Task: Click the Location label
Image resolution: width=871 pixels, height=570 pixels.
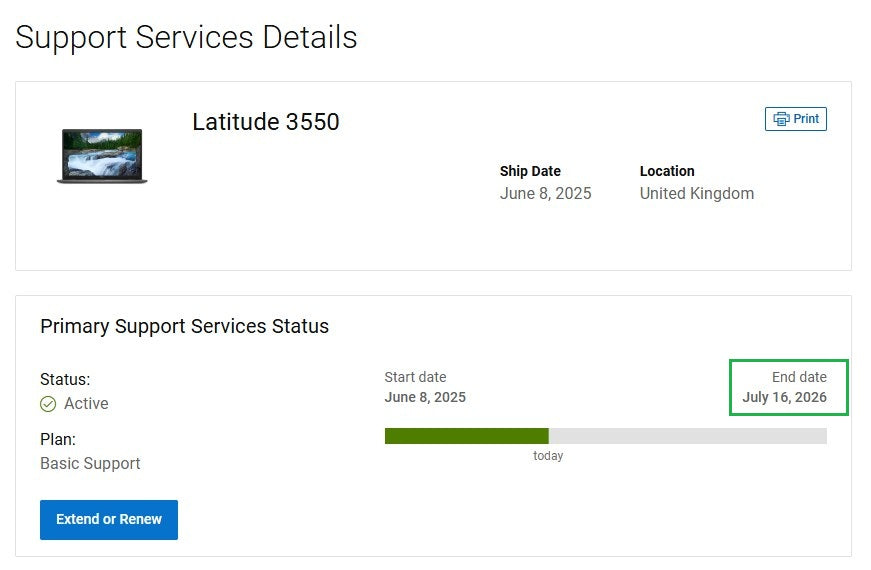Action: click(667, 171)
